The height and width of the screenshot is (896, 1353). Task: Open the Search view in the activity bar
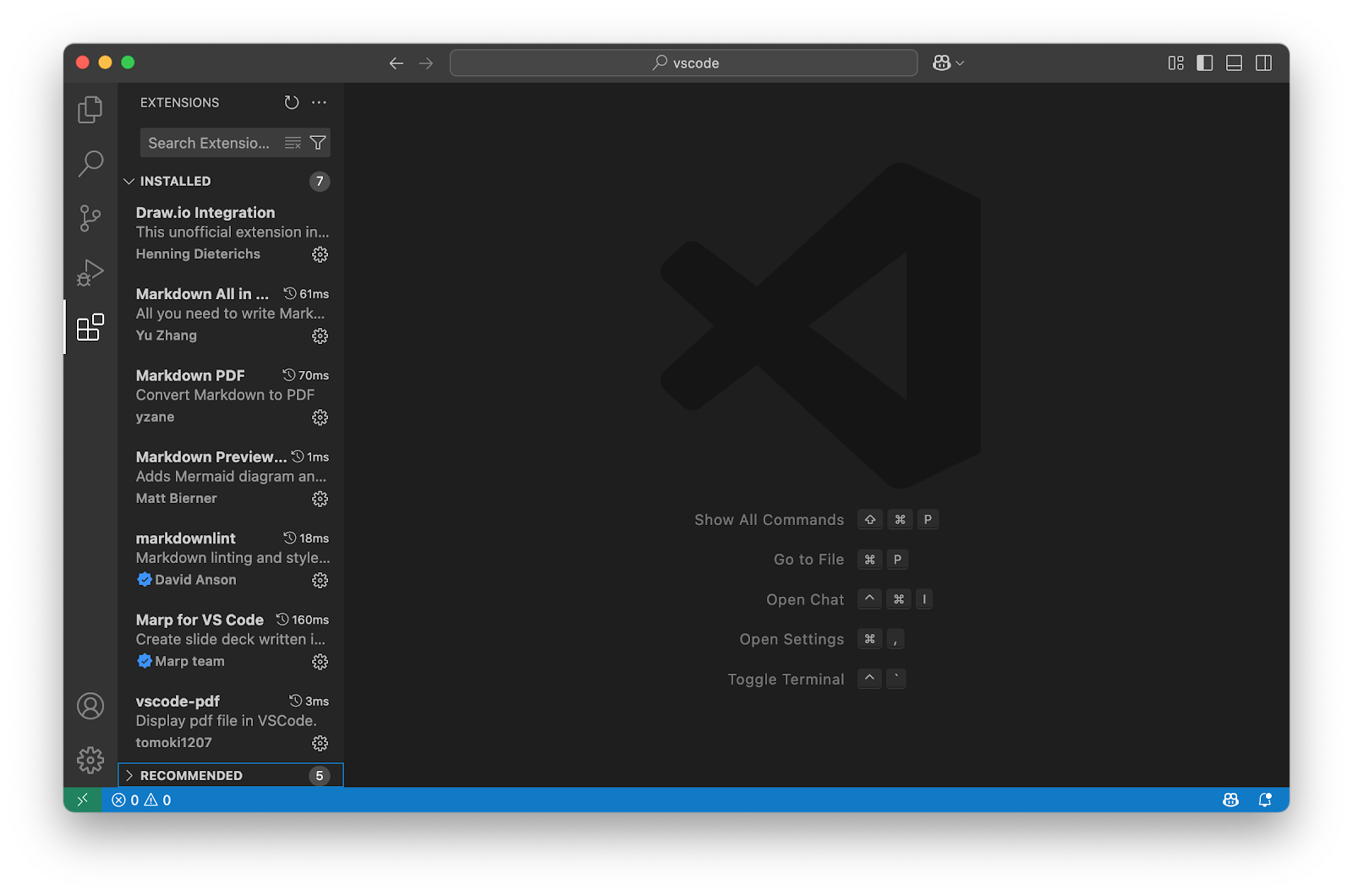90,163
